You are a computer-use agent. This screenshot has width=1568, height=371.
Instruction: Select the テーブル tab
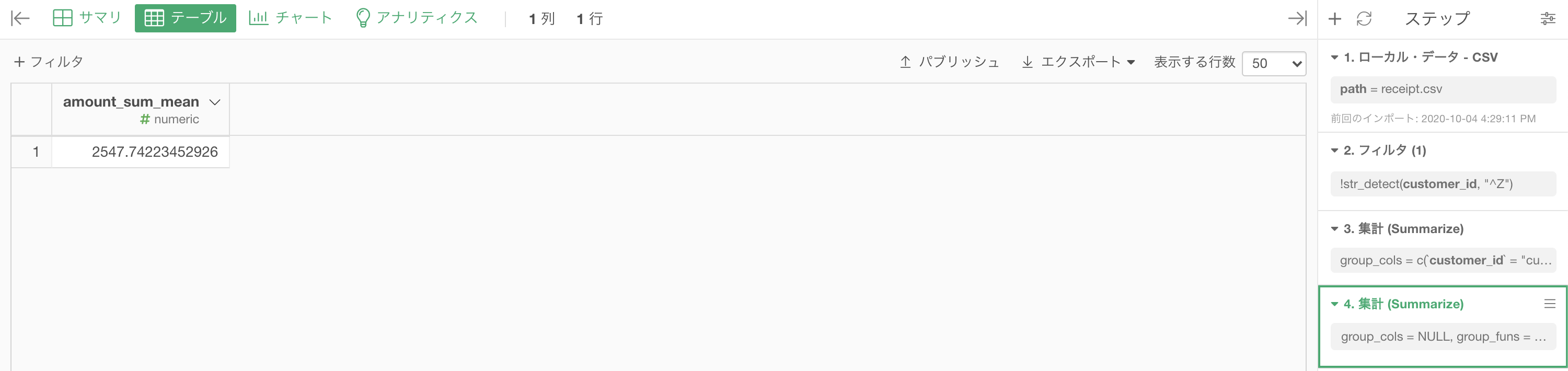[x=186, y=18]
